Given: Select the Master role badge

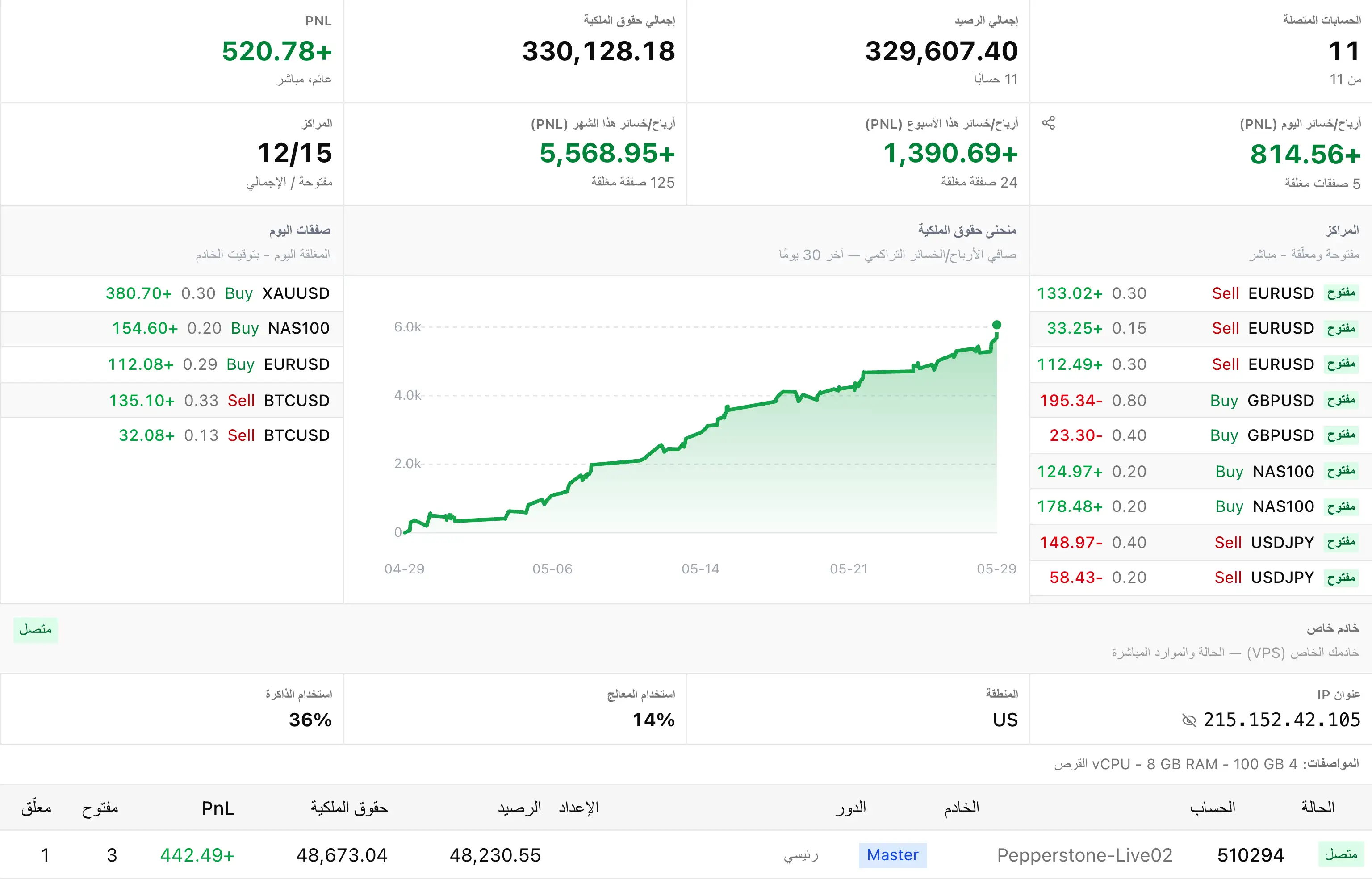Looking at the screenshot, I should [x=893, y=855].
